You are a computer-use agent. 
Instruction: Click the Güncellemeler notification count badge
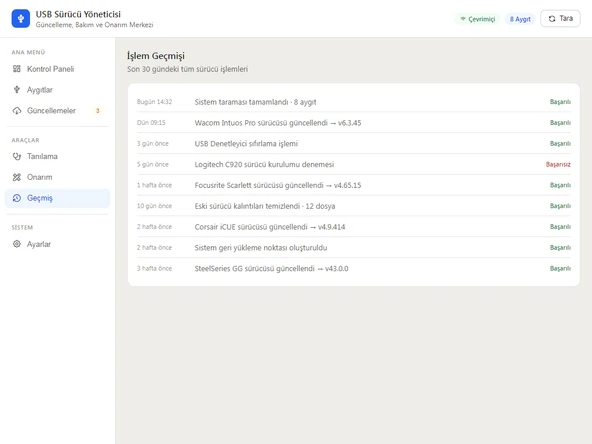click(x=97, y=111)
